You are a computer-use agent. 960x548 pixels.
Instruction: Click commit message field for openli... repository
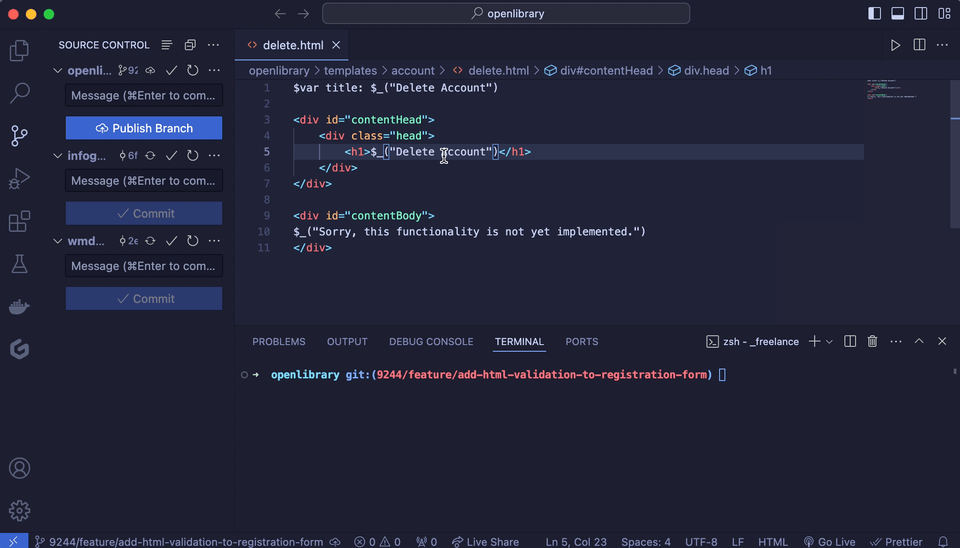144,96
